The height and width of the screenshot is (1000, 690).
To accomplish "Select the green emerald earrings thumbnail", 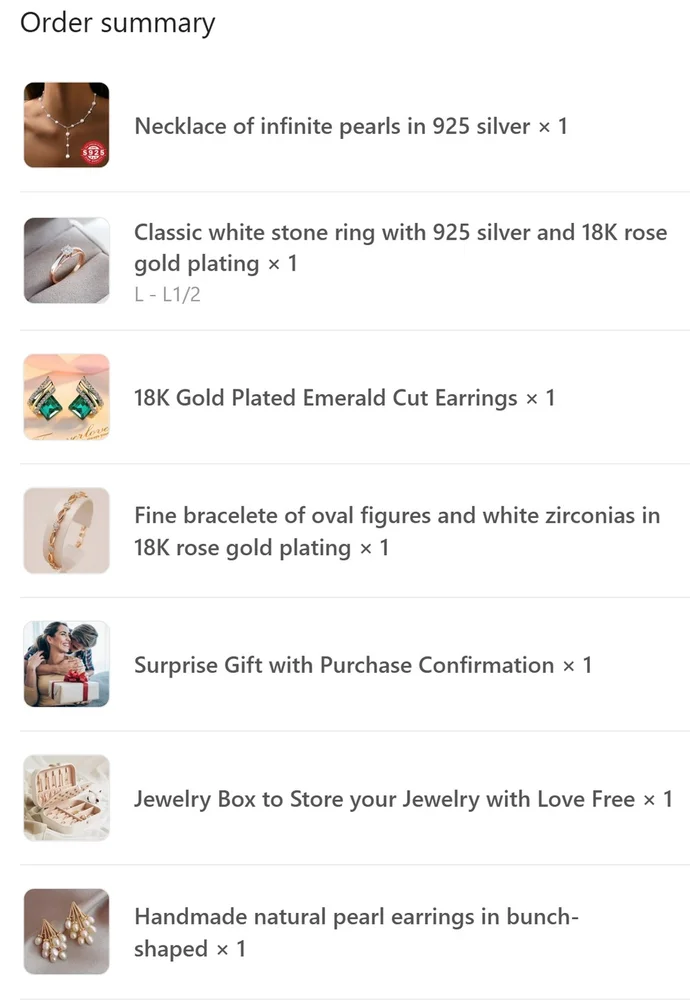I will (66, 397).
